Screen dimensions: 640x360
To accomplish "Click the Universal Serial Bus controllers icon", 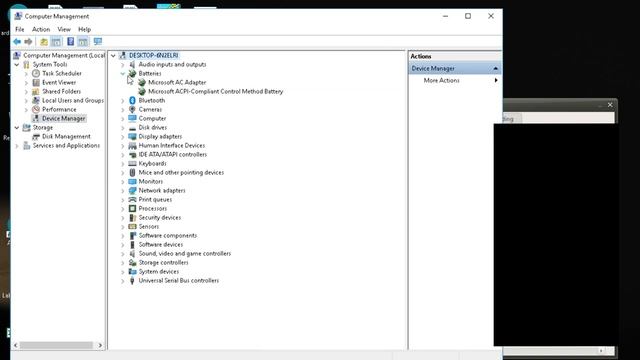I will (132, 280).
